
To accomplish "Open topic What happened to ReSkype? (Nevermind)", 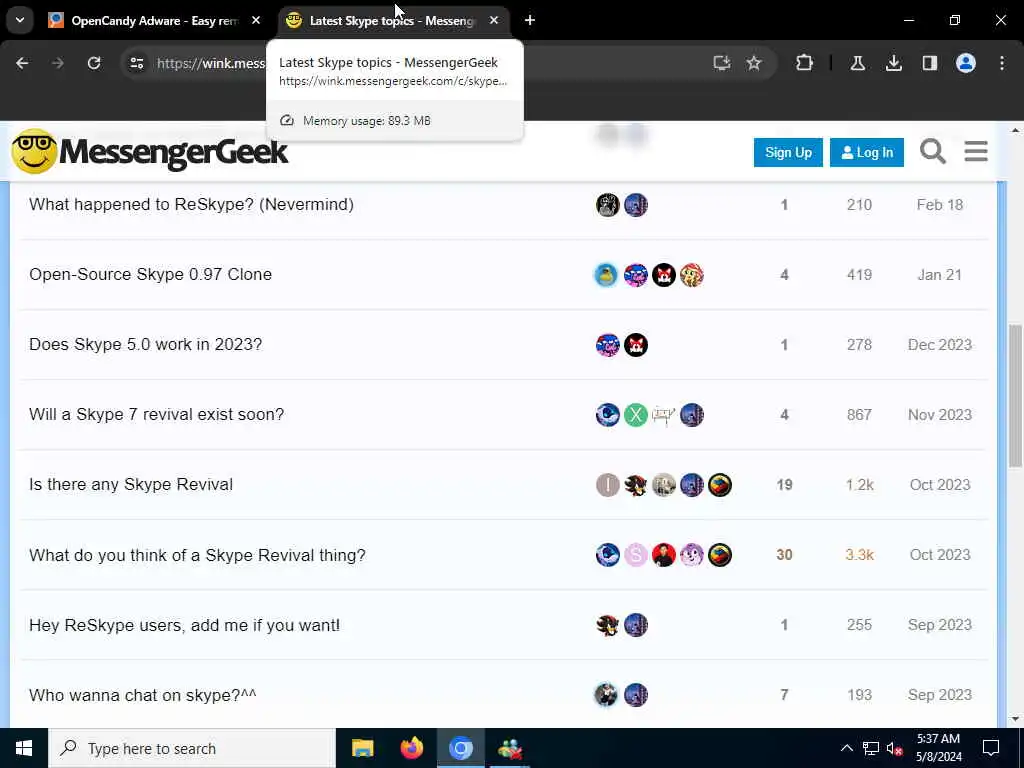I will click(x=191, y=204).
